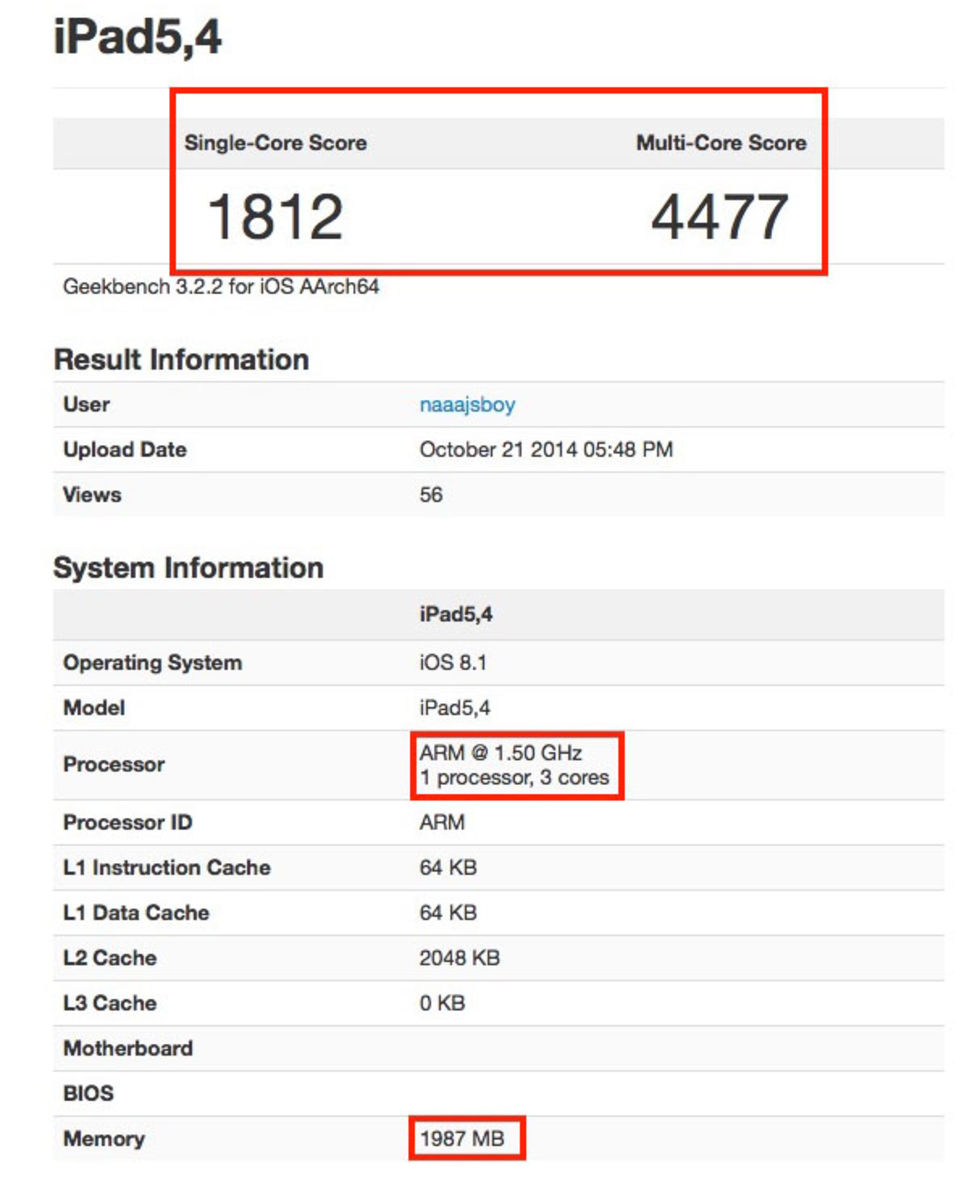Viewport: 980px width, 1188px height.
Task: Click the System Information heading
Action: [x=188, y=567]
